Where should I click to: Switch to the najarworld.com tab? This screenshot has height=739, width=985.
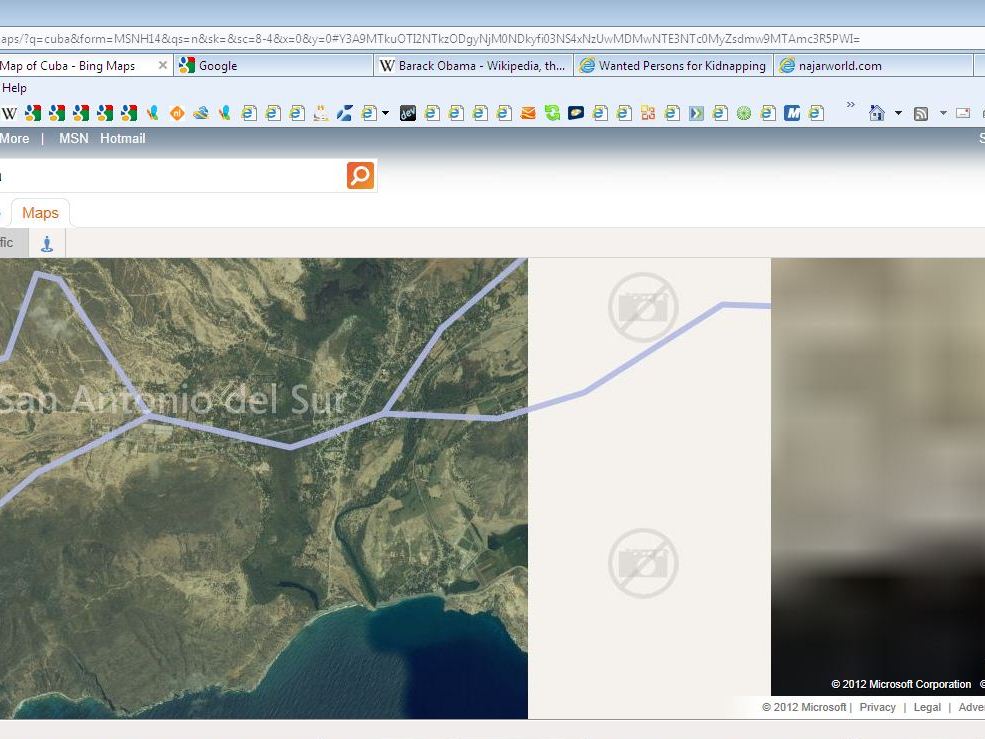pos(874,65)
